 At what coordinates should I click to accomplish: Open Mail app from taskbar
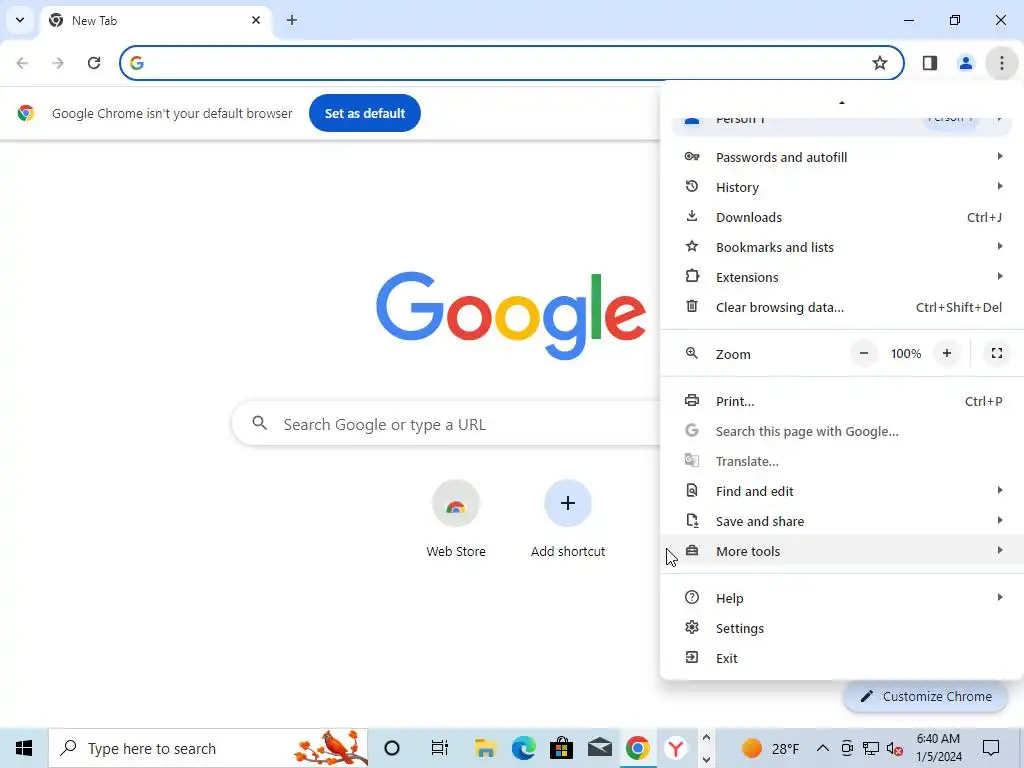[600, 748]
